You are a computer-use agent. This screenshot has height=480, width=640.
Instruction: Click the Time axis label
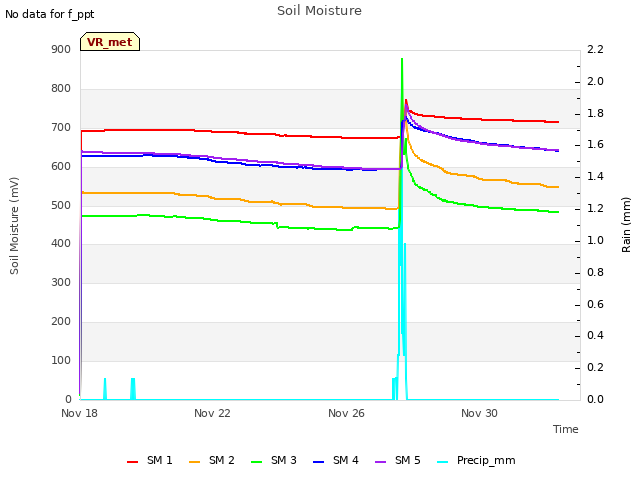coord(566,429)
